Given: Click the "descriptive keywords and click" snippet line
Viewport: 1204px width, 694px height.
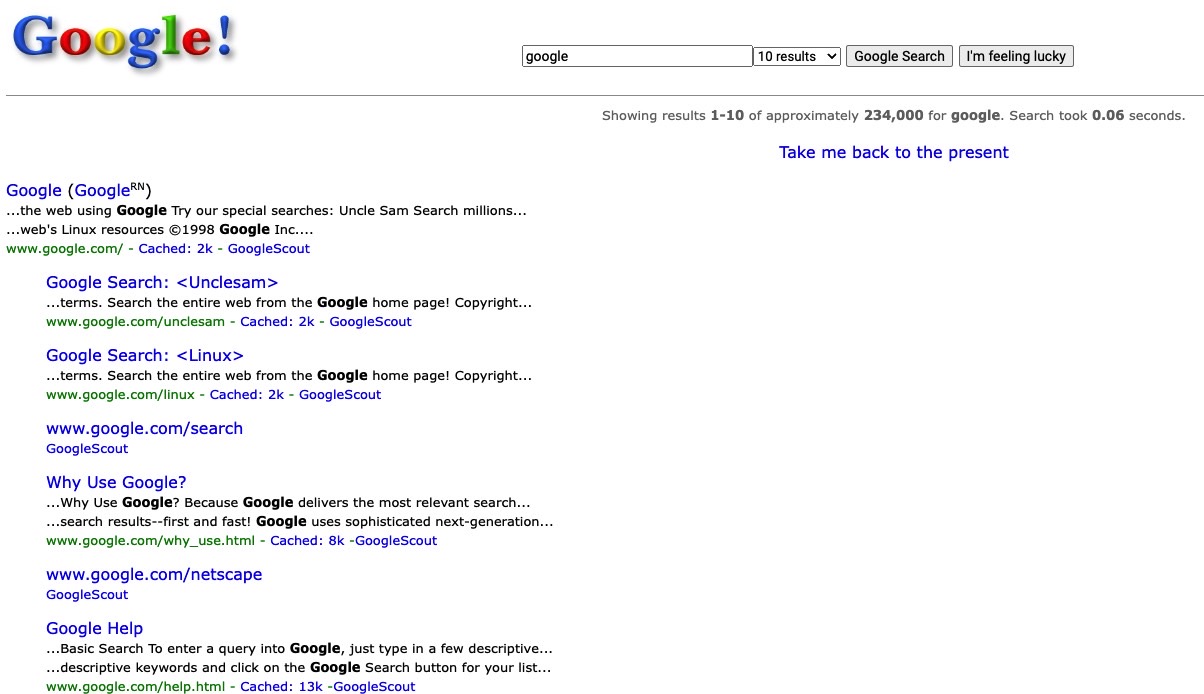Looking at the screenshot, I should coord(298,667).
